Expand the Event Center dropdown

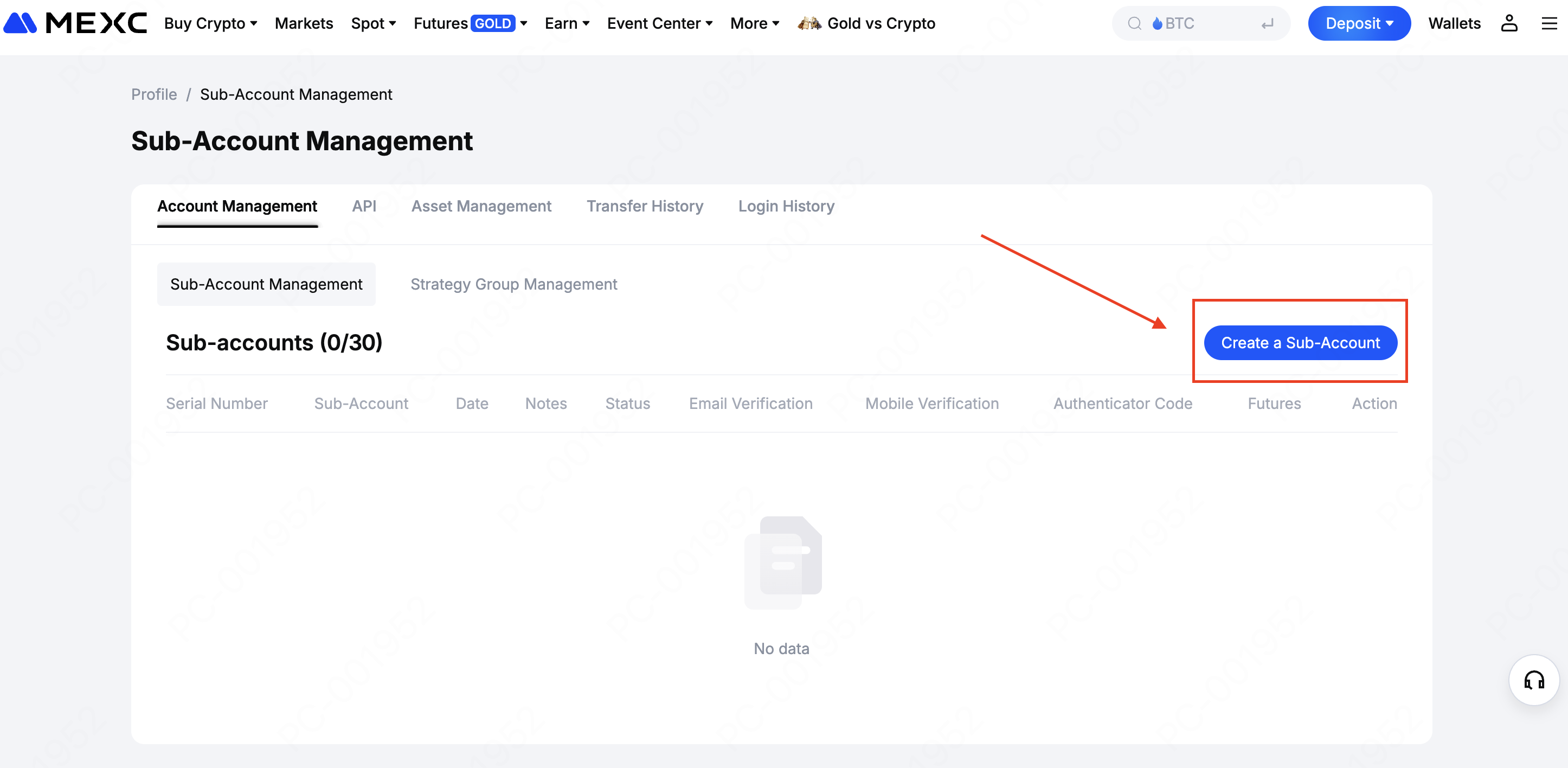(659, 23)
